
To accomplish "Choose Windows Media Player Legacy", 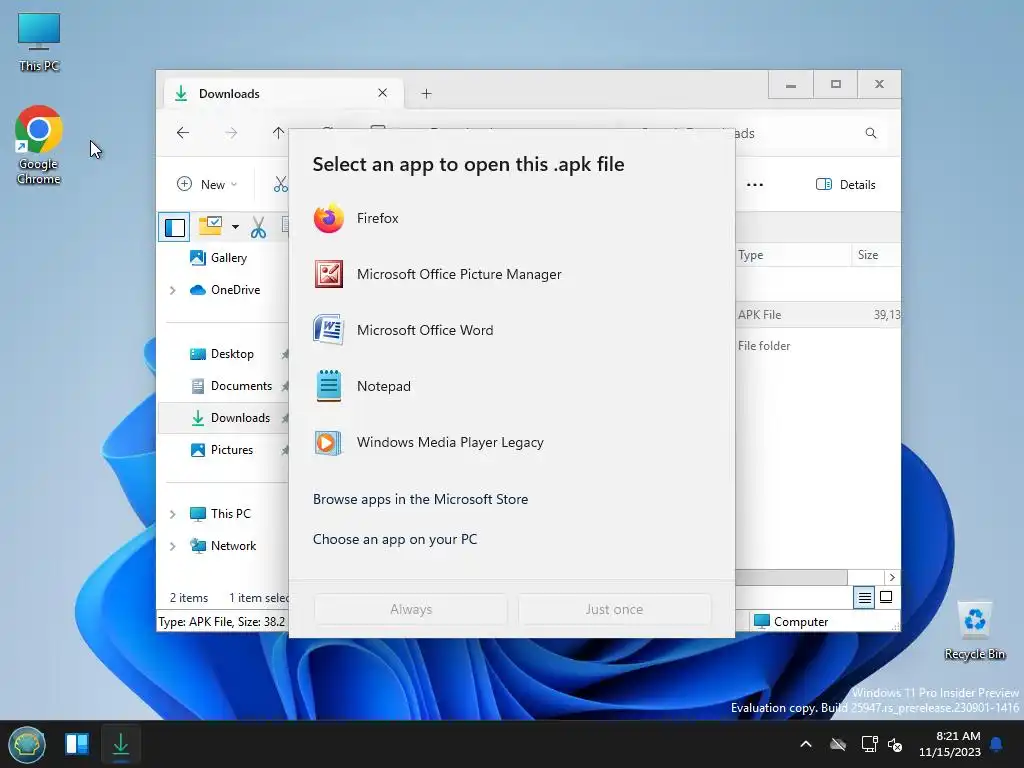I will click(x=511, y=442).
